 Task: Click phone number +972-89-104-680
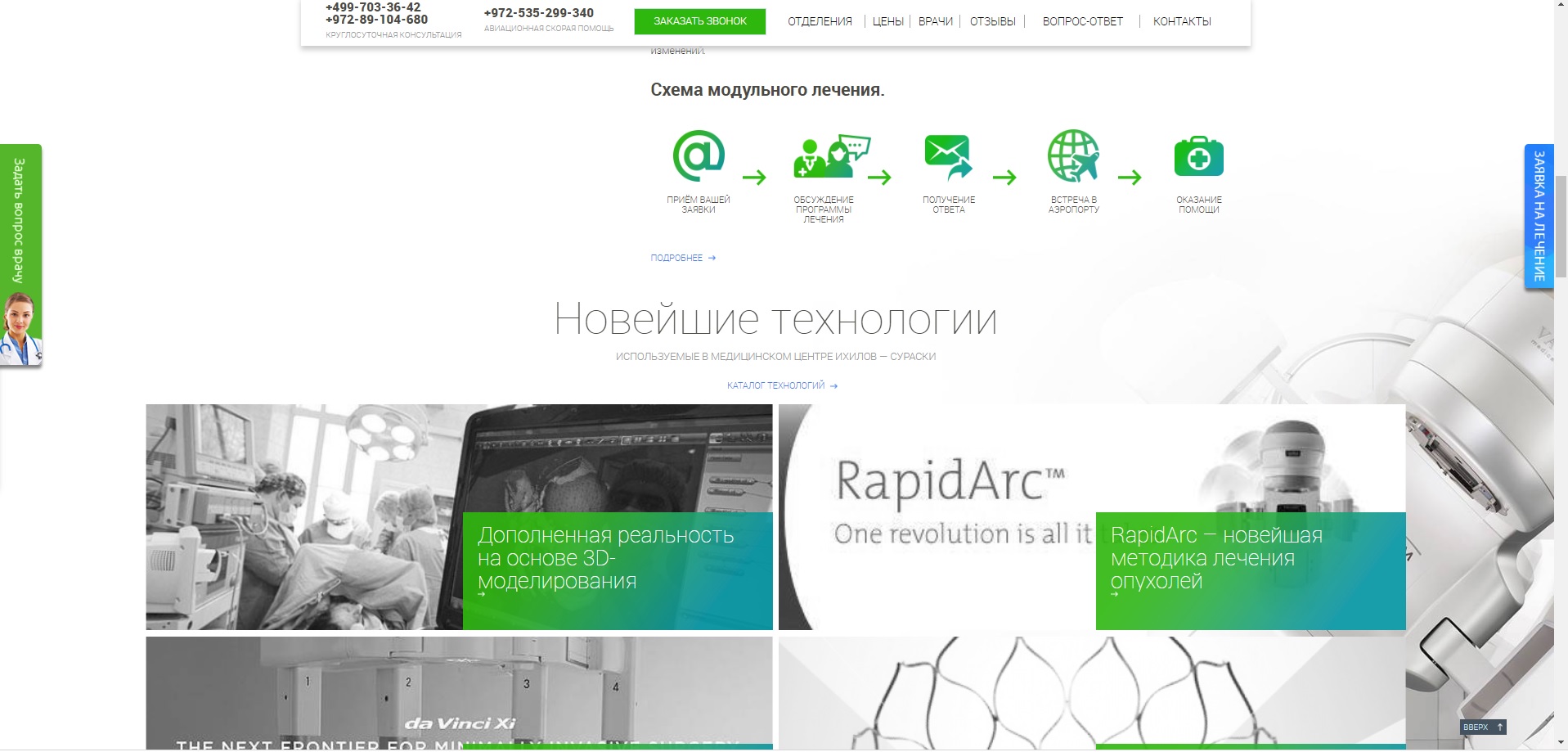click(x=376, y=20)
